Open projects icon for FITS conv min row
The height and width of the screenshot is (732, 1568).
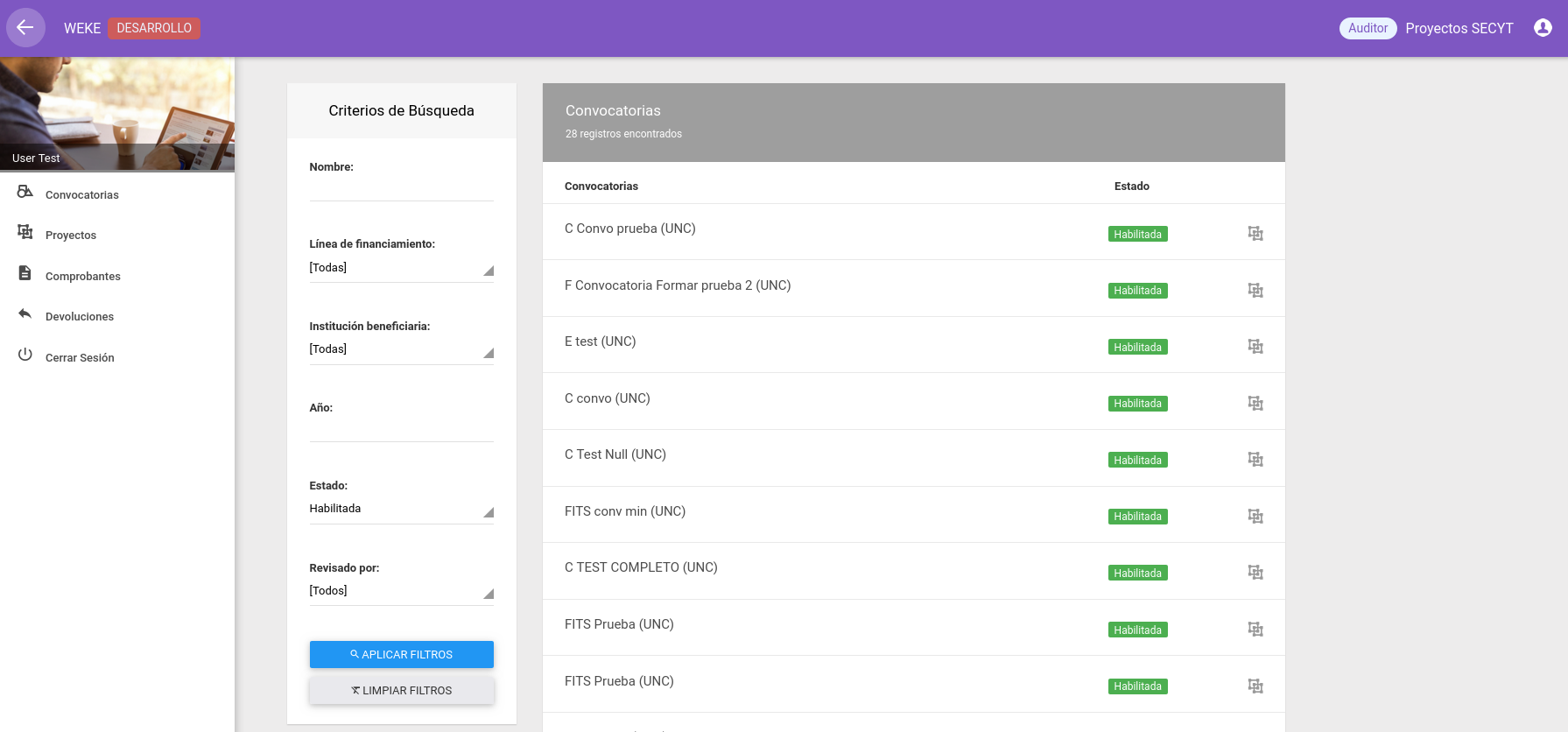point(1255,517)
